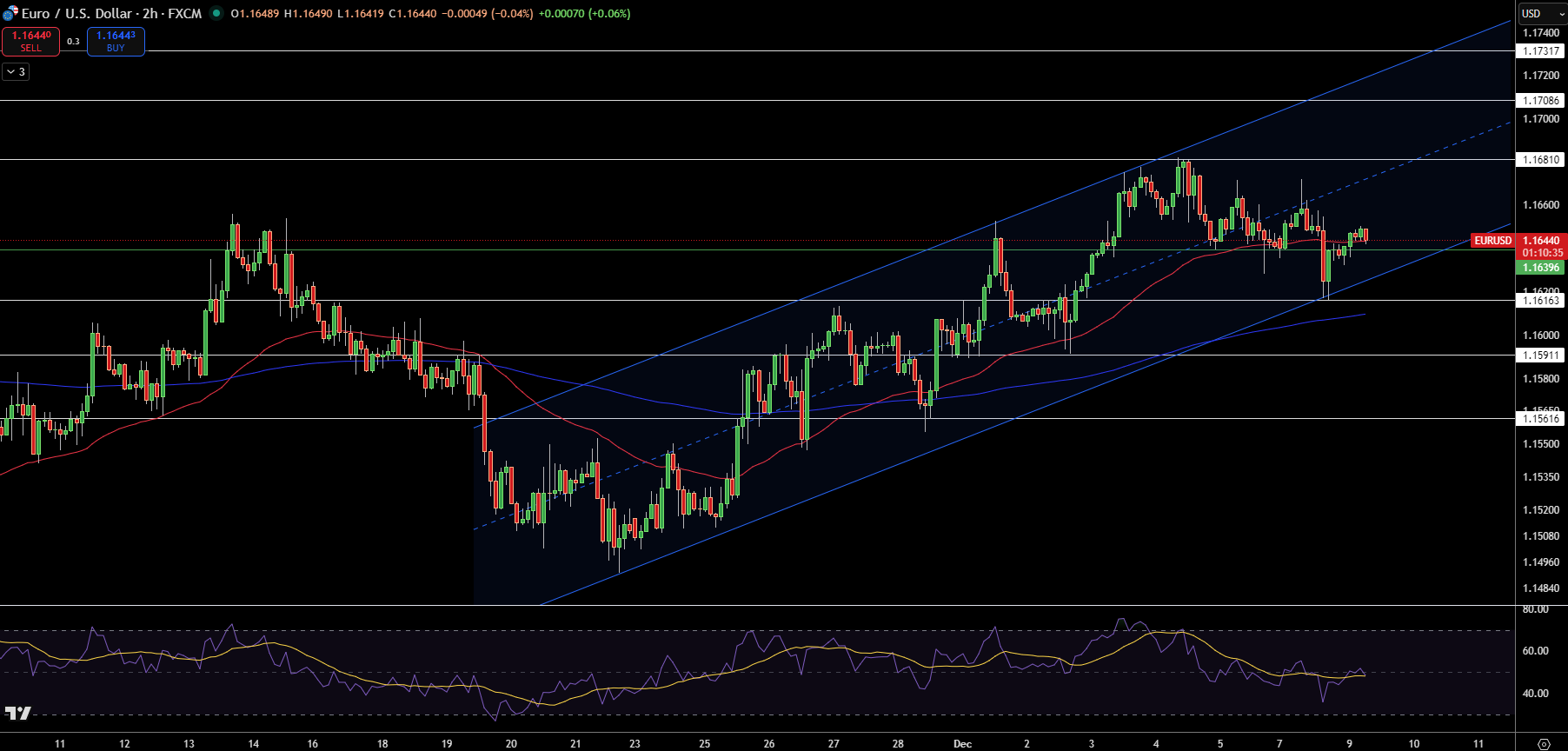
Task: Click the −0.00049 (−0.04%) change value
Action: (x=488, y=14)
